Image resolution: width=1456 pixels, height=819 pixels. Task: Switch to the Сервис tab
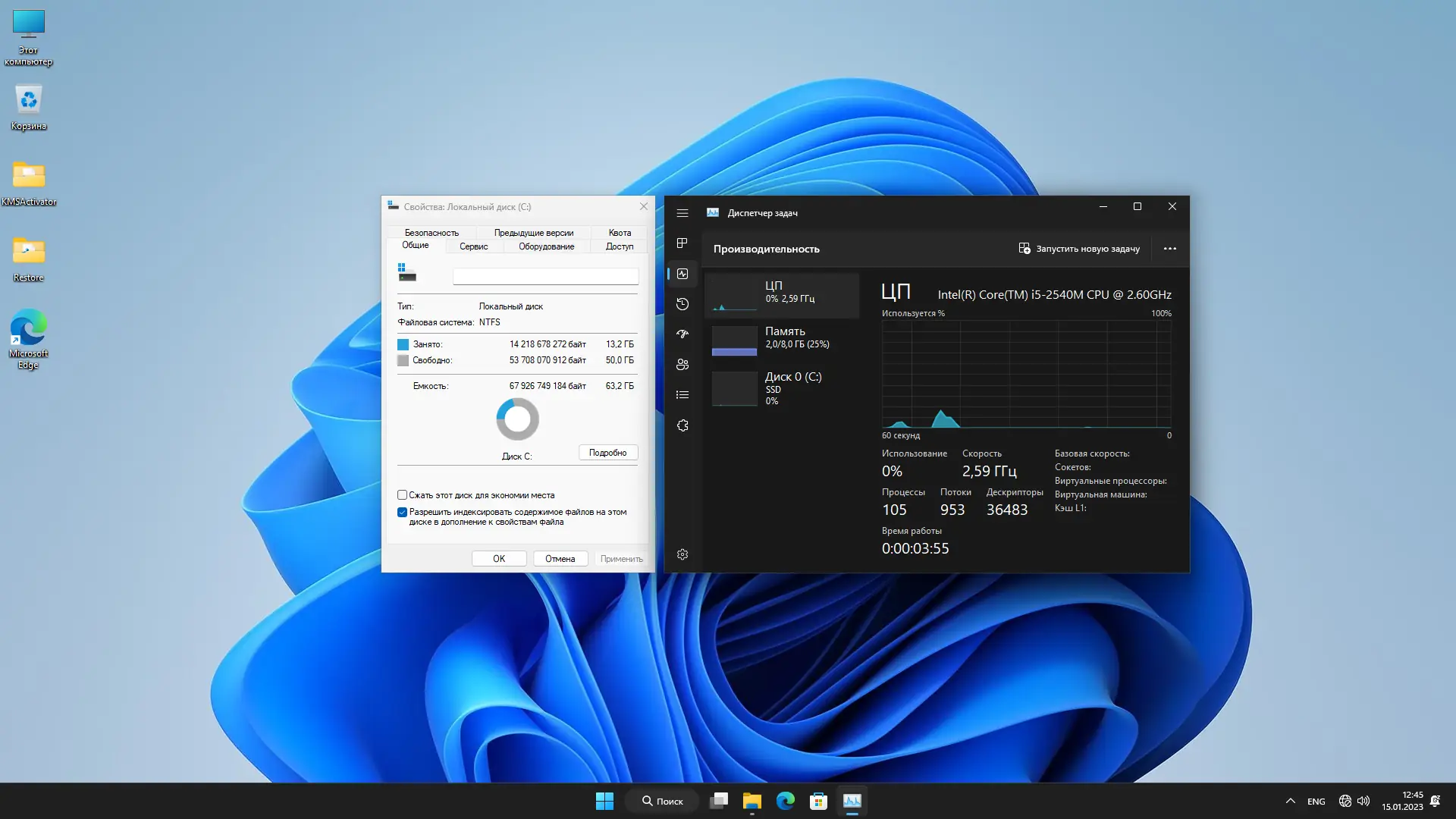click(x=473, y=246)
